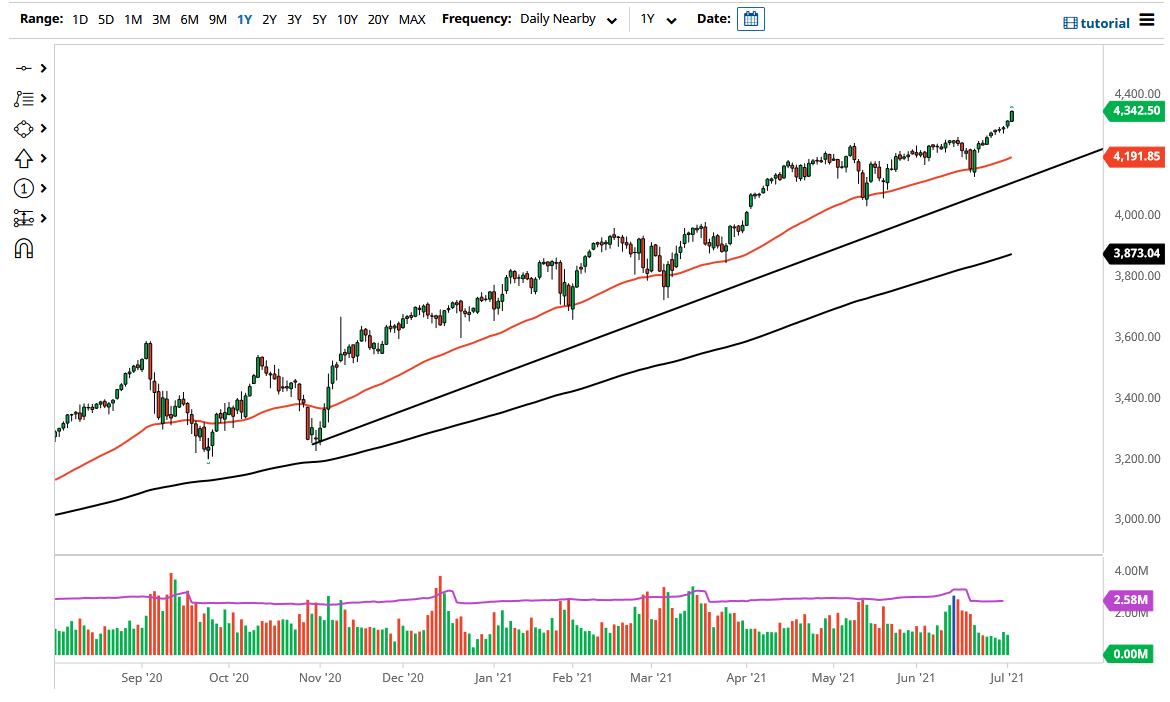Open the indicators and studies tool
This screenshot has height=702, width=1170.
point(25,98)
